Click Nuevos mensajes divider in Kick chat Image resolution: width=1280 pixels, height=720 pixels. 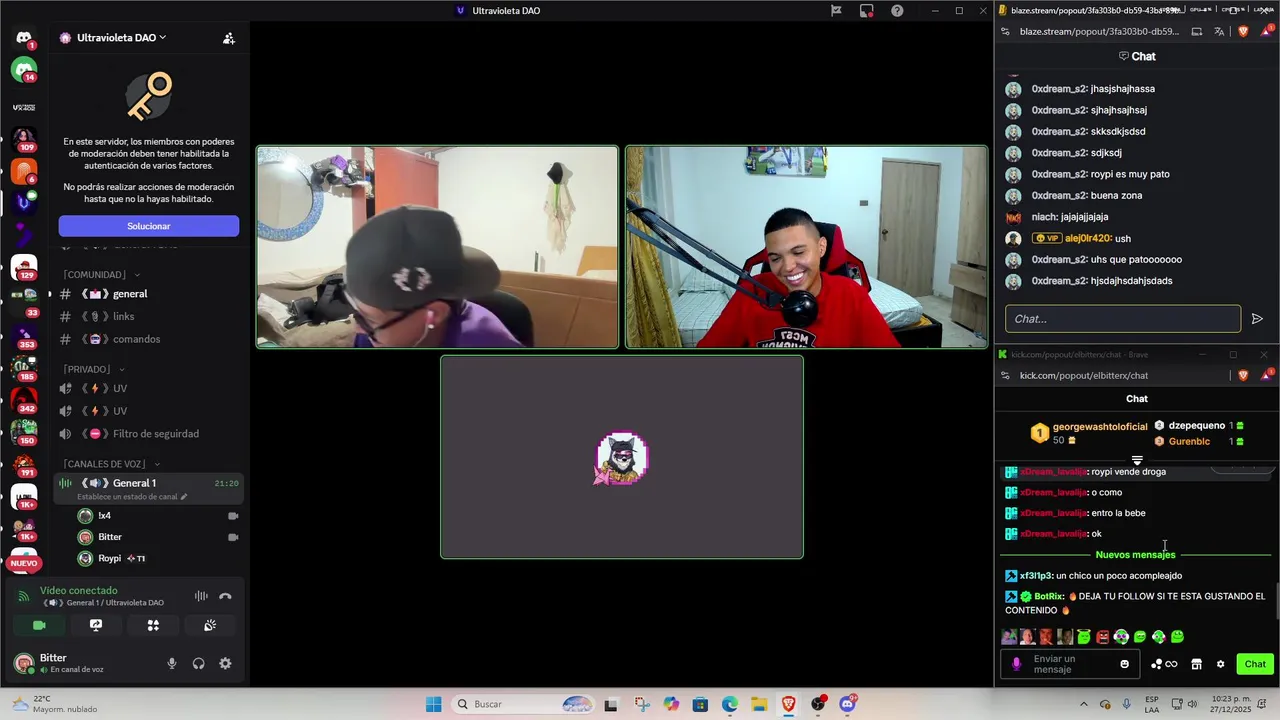[1135, 555]
